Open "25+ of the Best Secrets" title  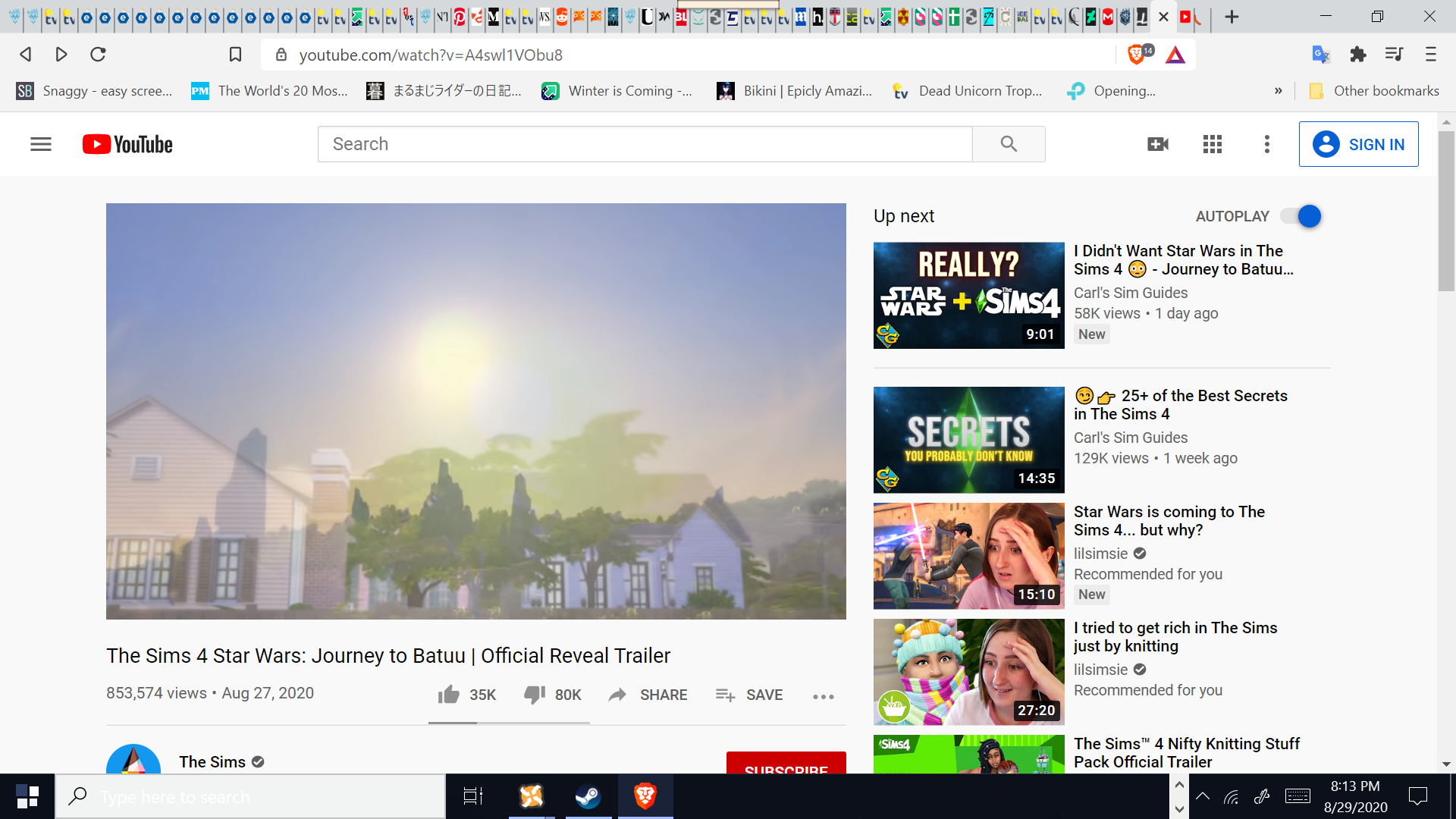coord(1181,405)
